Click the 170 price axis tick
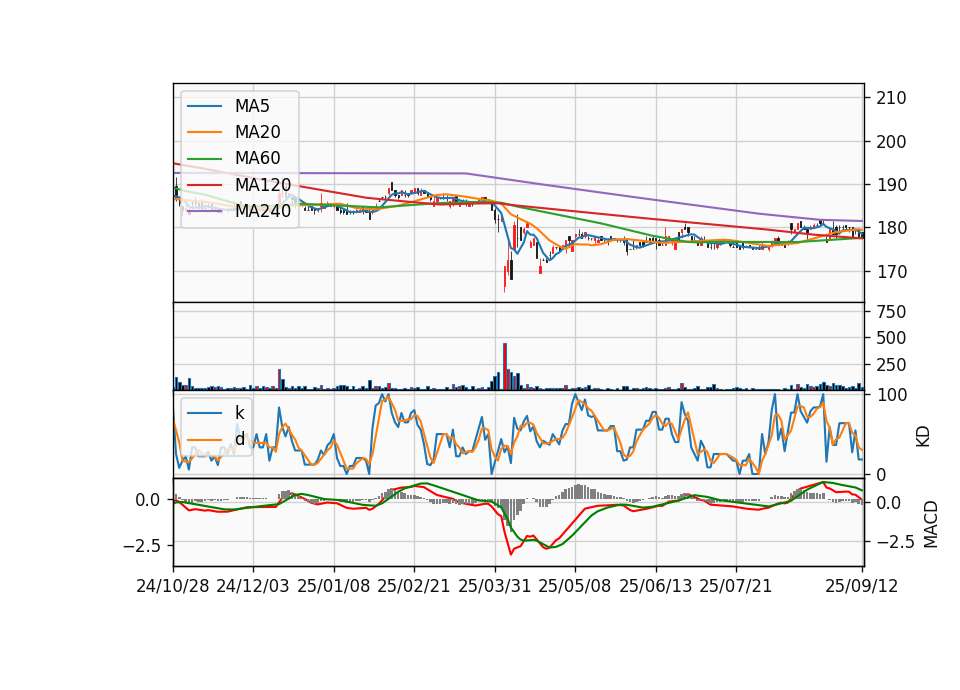The height and width of the screenshot is (690, 960). 891,271
